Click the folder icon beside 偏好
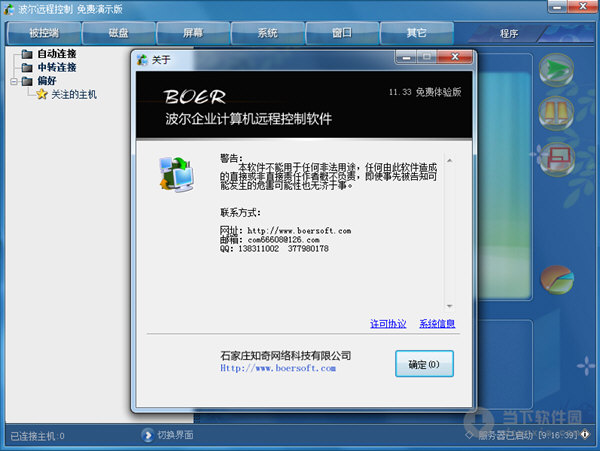This screenshot has height=451, width=600. coord(27,81)
